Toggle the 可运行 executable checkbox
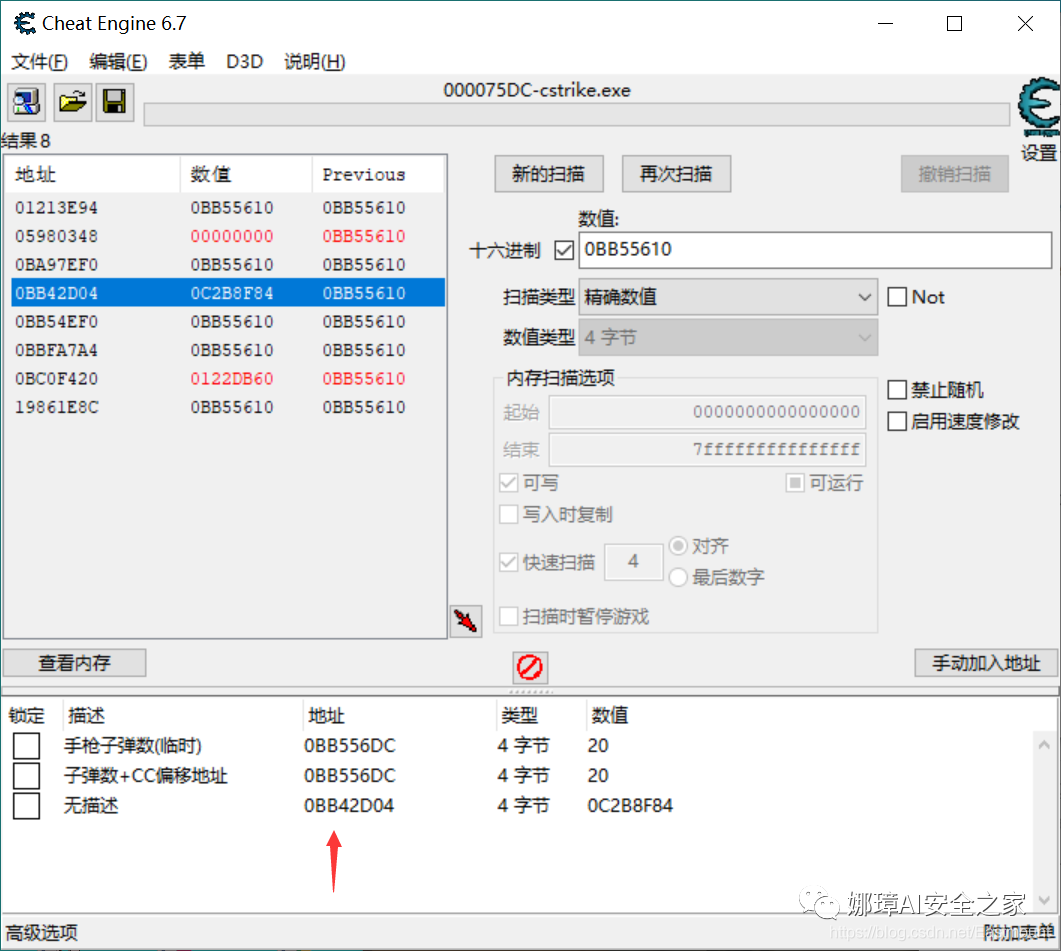1061x951 pixels. (x=795, y=483)
